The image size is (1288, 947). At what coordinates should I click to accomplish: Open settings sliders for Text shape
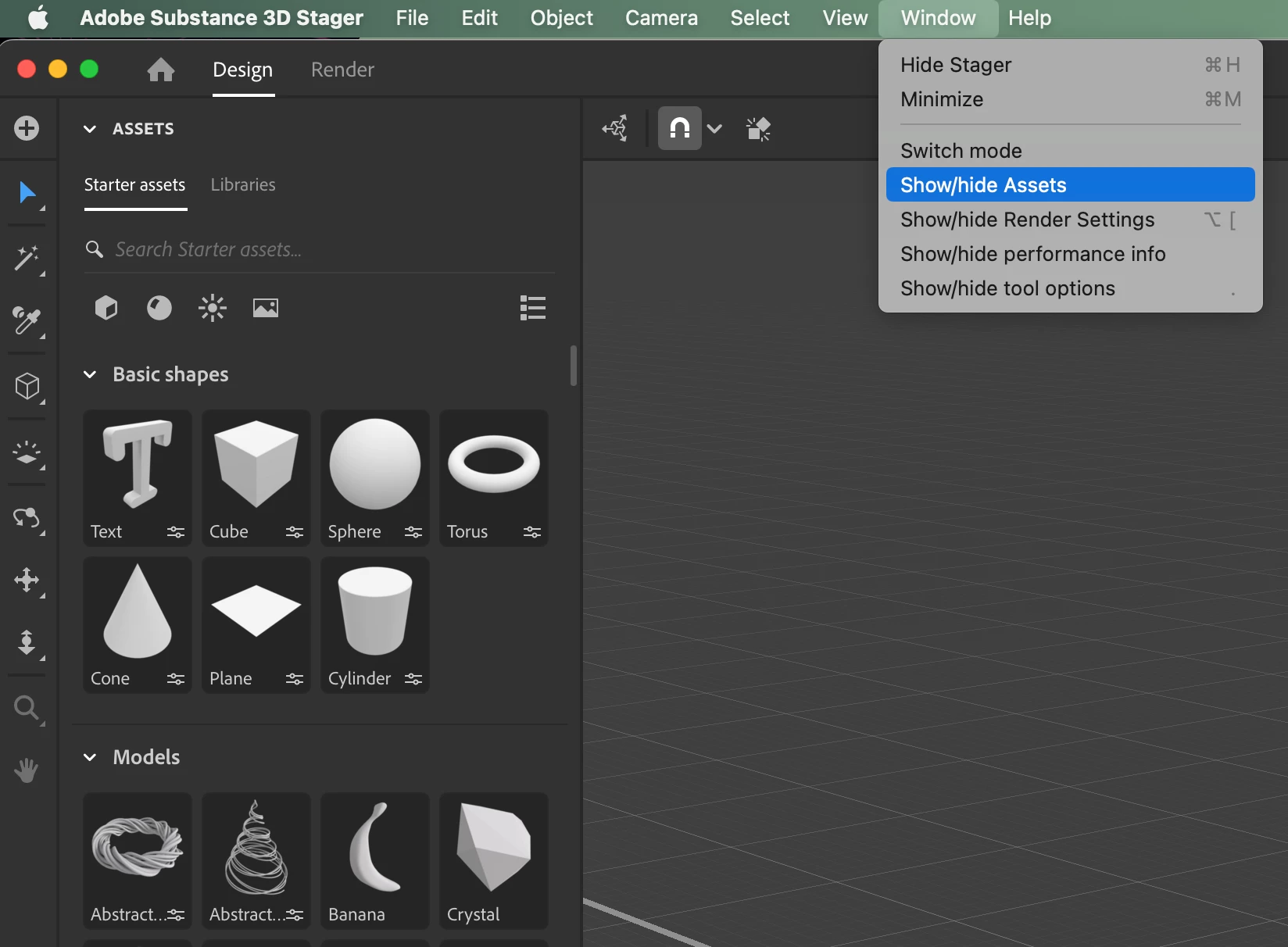tap(176, 532)
